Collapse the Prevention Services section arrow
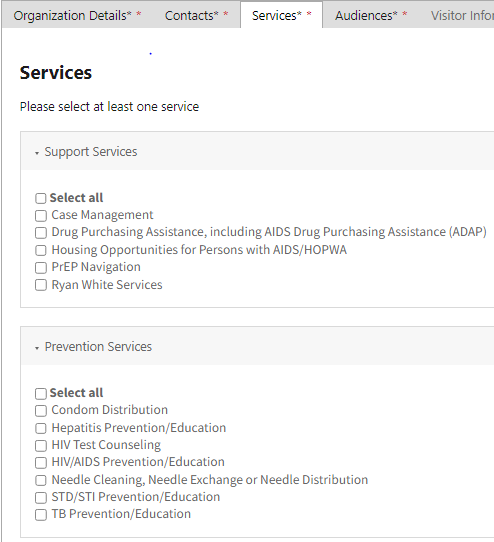 (37, 348)
